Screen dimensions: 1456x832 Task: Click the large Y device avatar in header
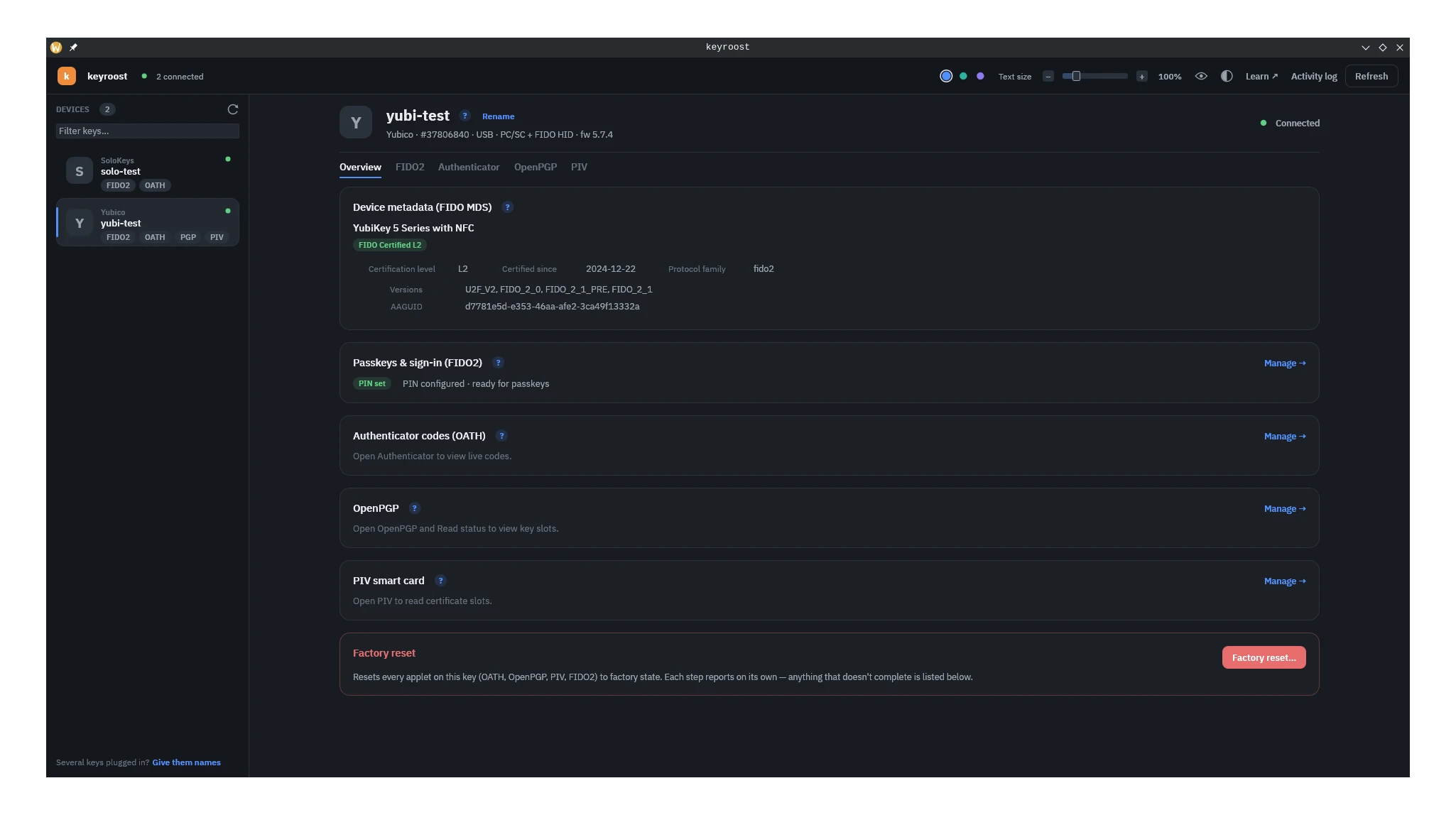(x=356, y=123)
